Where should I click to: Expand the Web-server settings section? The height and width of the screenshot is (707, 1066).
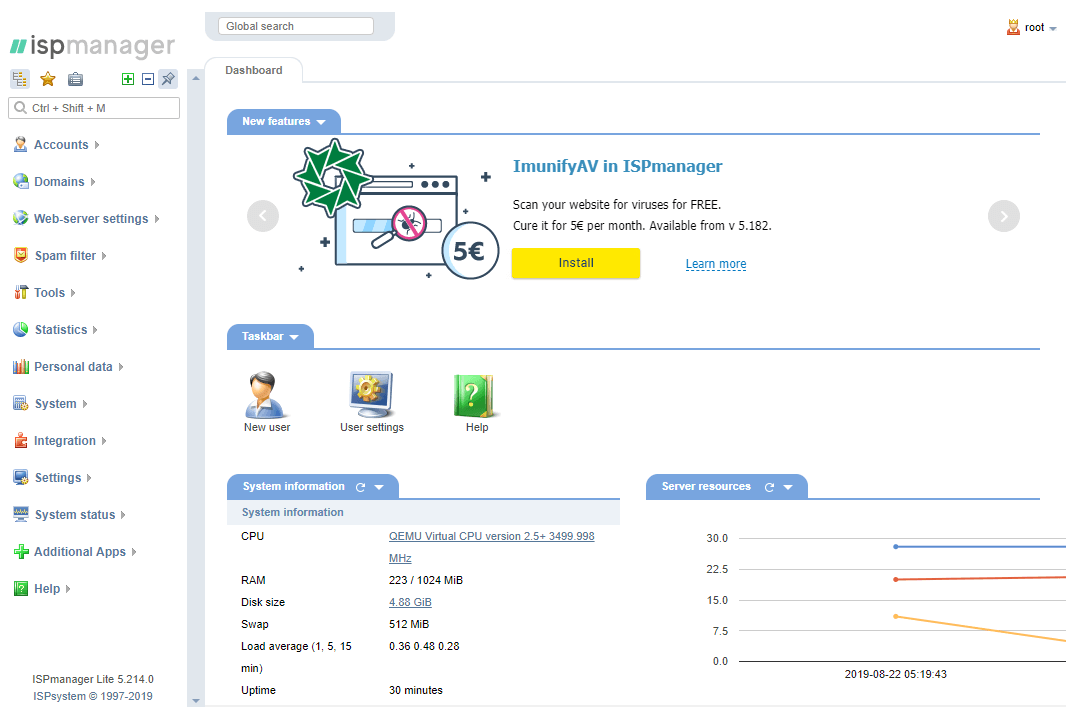pos(157,219)
